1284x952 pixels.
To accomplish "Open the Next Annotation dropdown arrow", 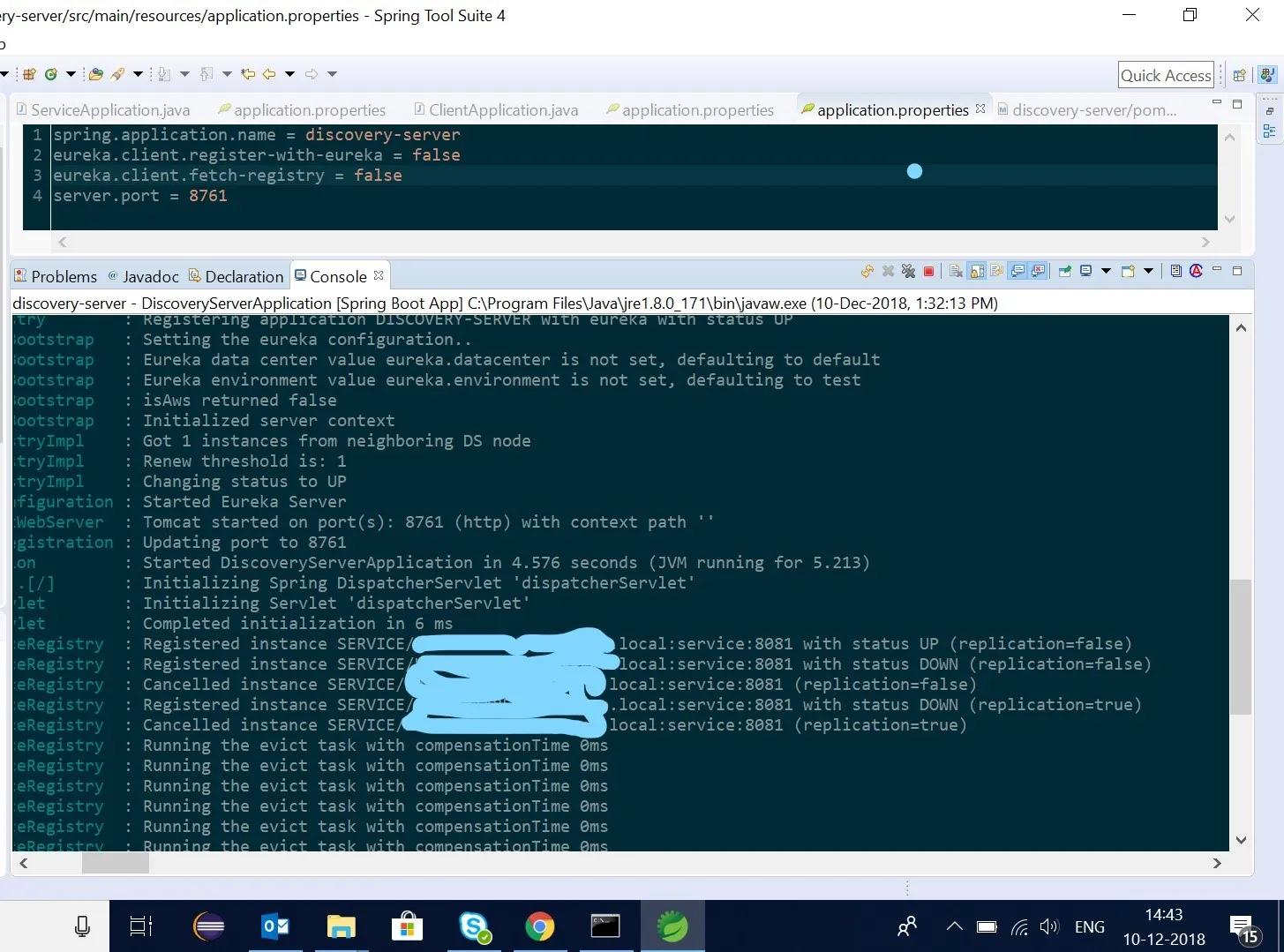I will pos(184,74).
